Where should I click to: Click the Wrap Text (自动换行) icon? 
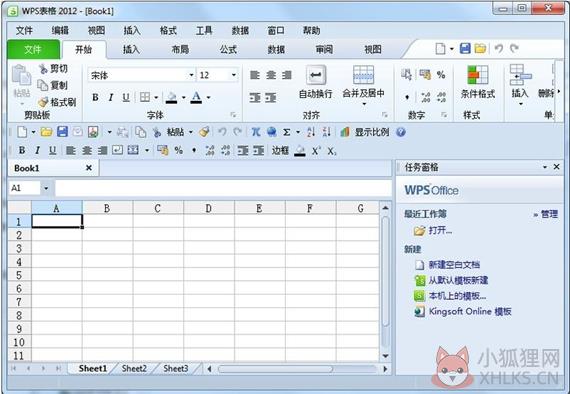pos(316,75)
